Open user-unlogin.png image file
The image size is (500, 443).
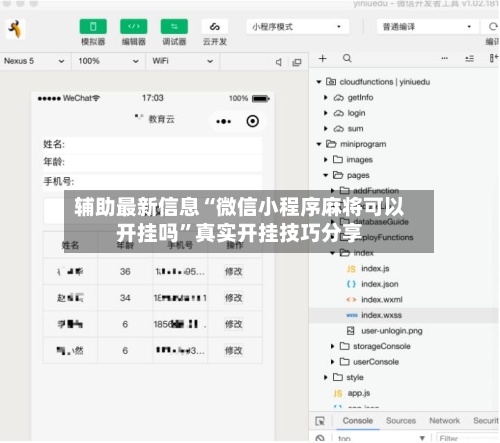tap(392, 331)
